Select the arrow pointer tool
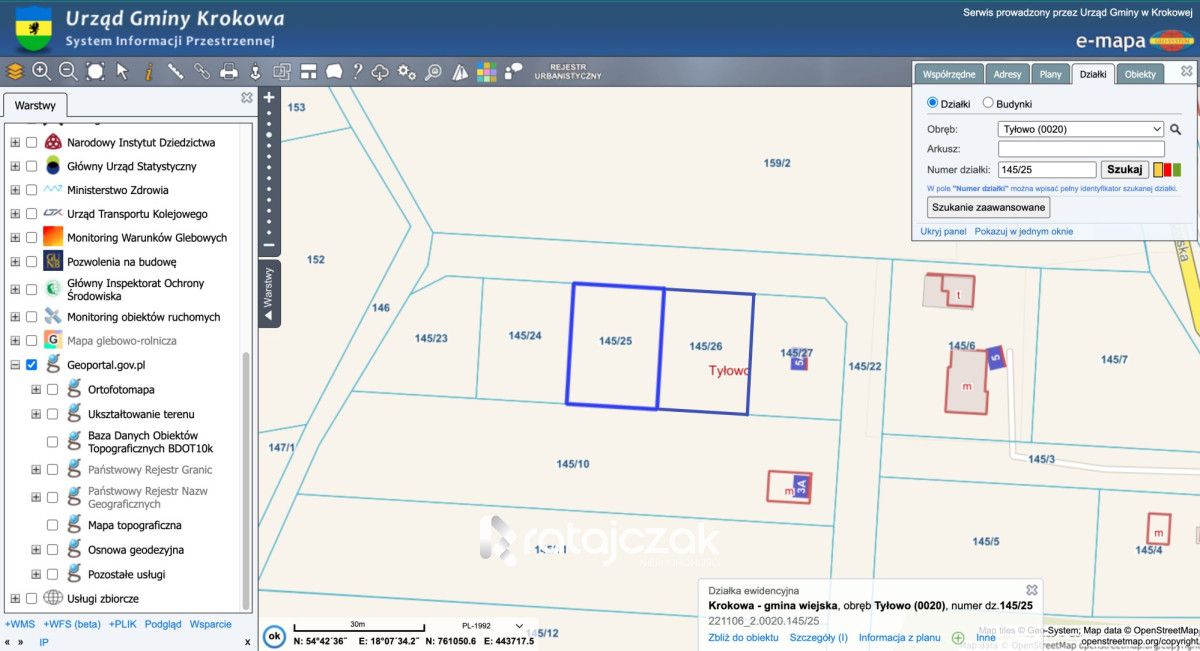This screenshot has width=1200, height=651. (x=122, y=71)
